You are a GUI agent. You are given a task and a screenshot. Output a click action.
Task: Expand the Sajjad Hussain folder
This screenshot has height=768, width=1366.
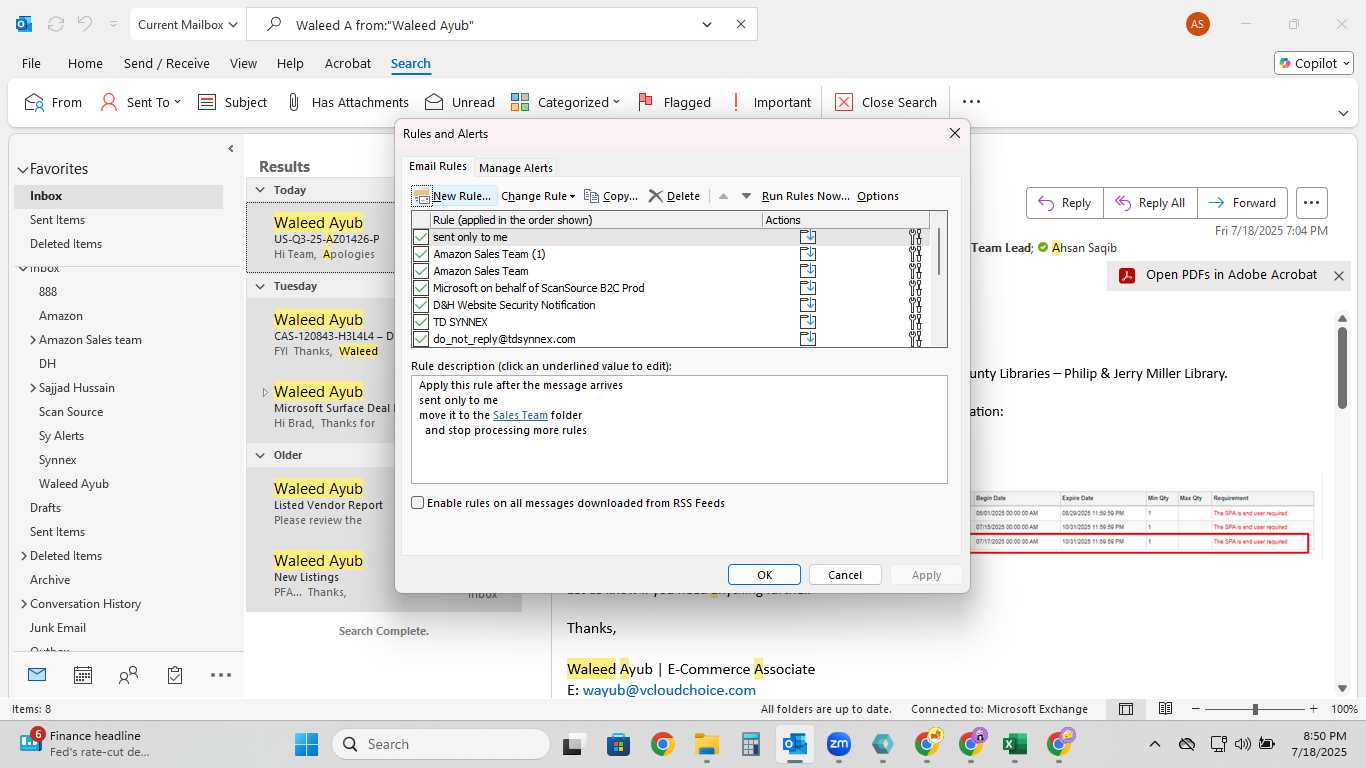33,388
